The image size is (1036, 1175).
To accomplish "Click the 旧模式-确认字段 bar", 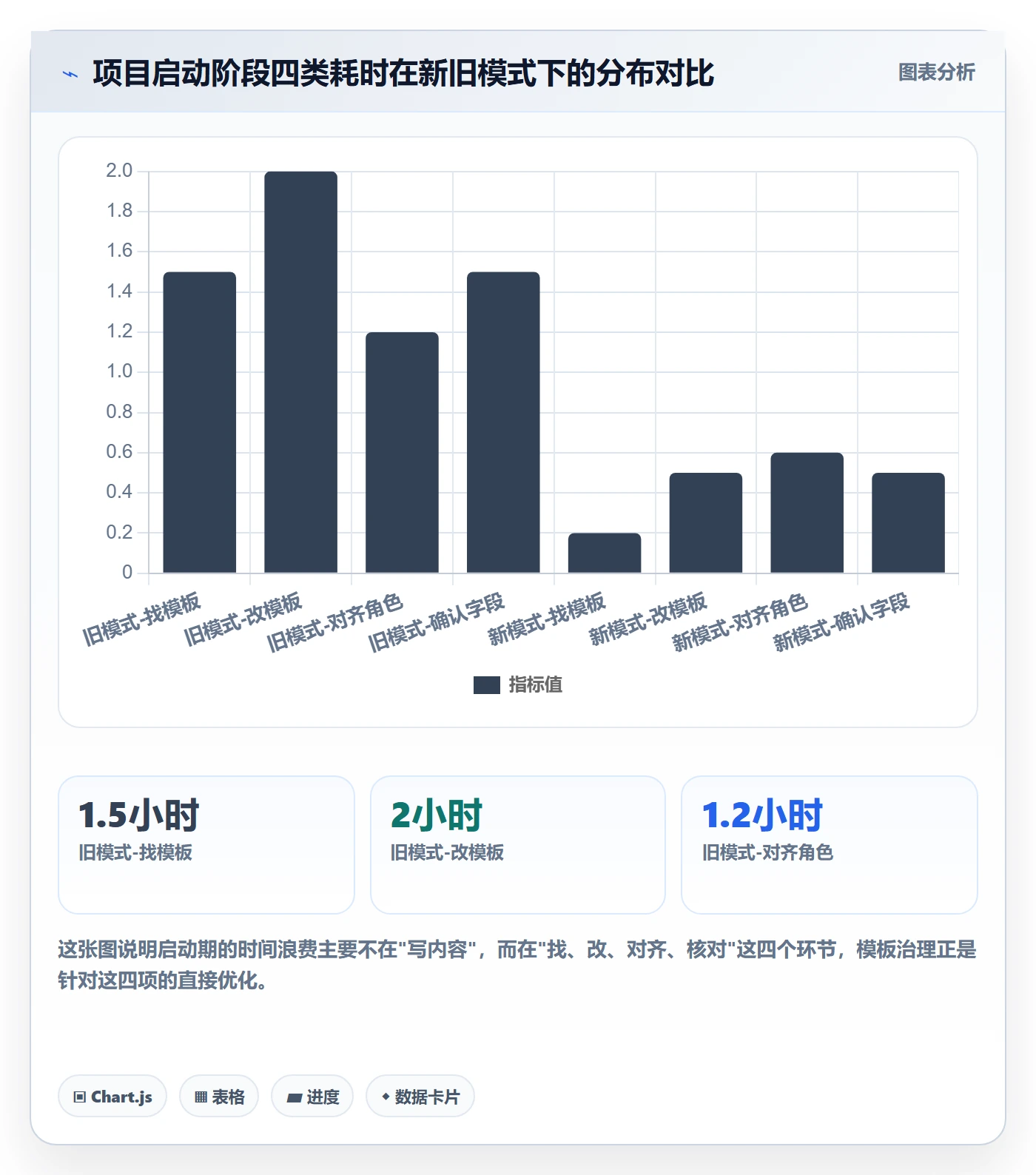I will pyautogui.click(x=503, y=422).
